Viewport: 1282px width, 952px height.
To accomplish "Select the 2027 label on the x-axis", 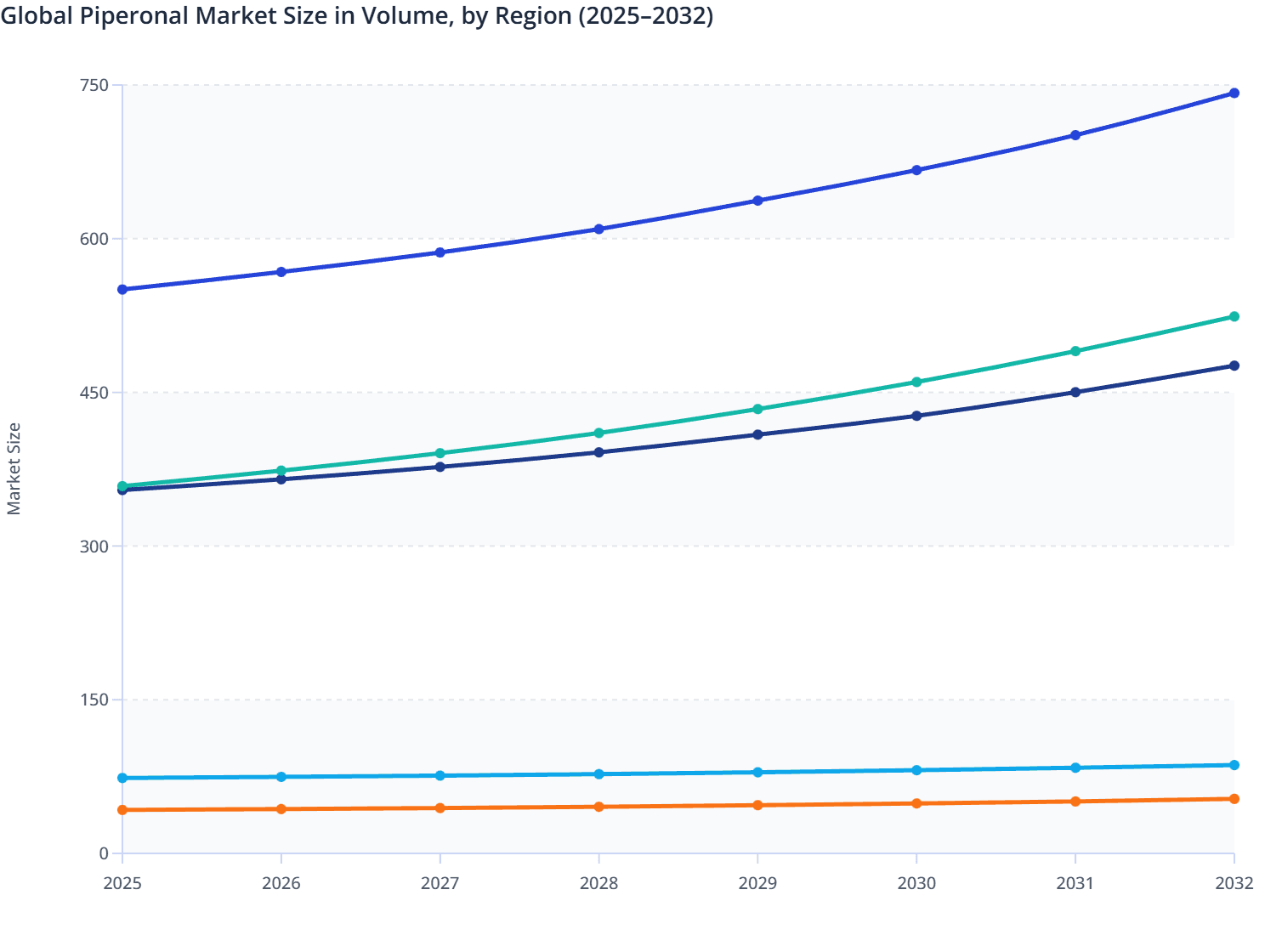I will click(x=440, y=884).
